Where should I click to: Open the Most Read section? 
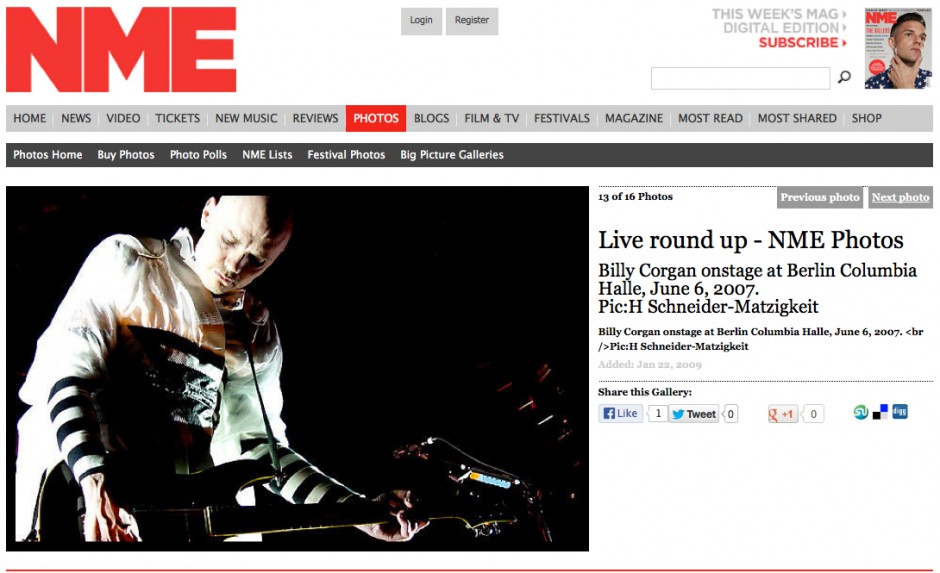[710, 118]
